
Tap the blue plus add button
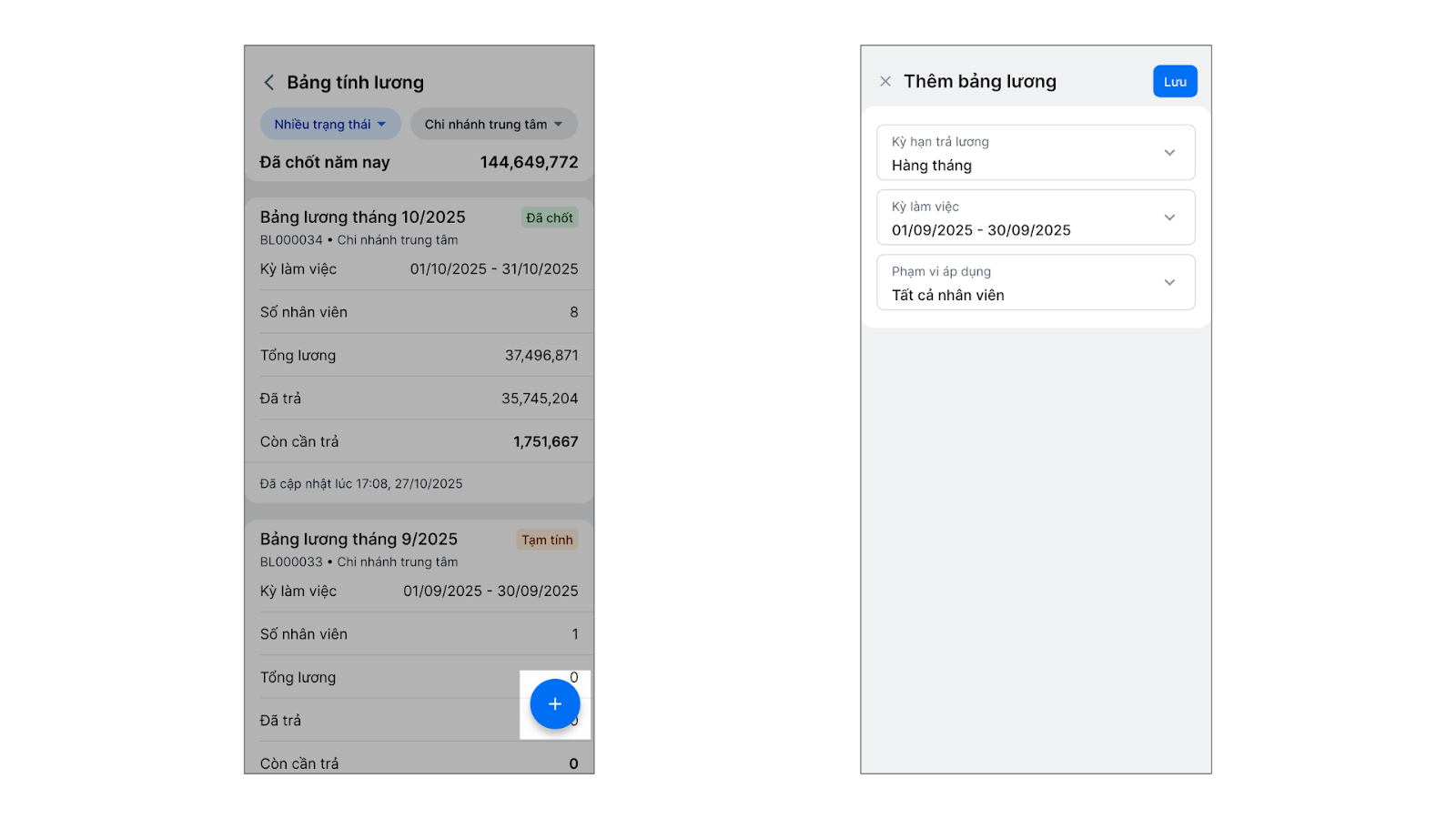554,704
